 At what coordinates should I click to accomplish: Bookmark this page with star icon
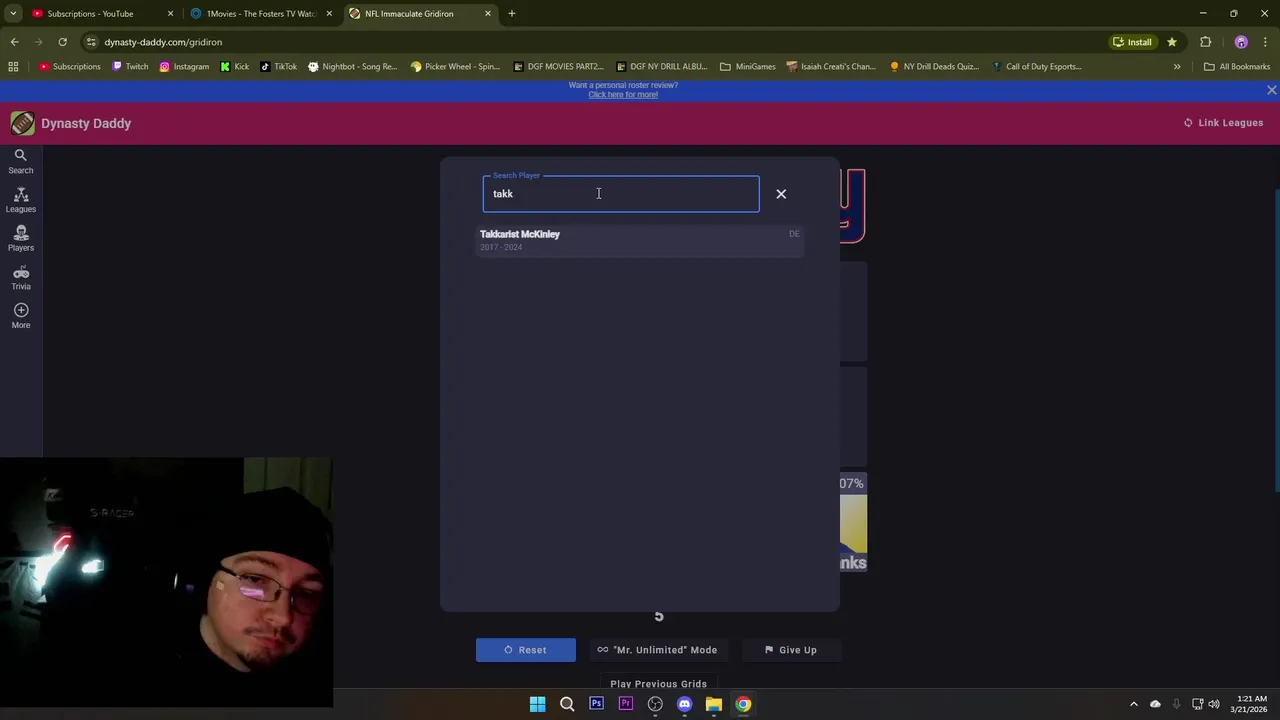point(1171,42)
